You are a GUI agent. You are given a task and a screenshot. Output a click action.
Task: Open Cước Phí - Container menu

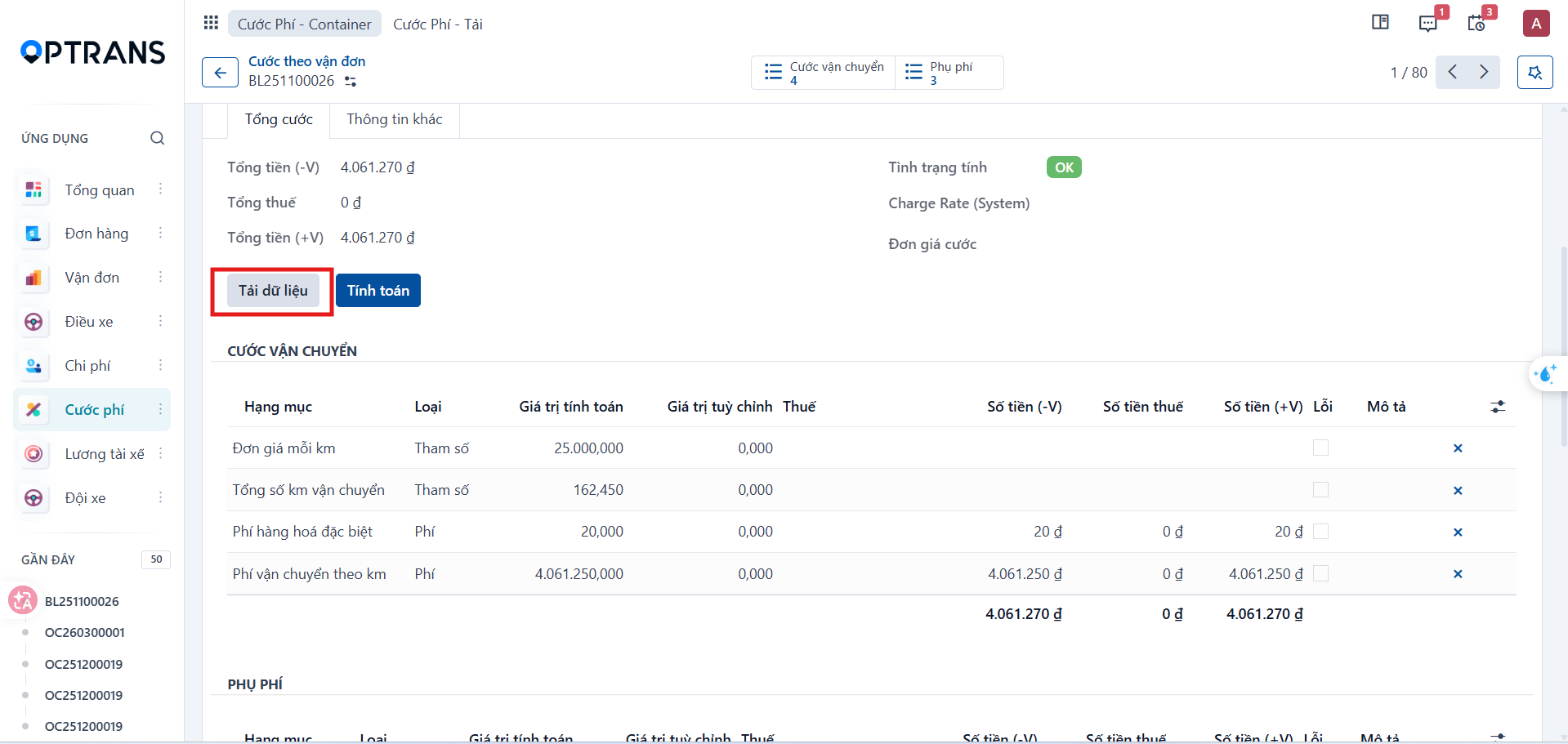305,24
